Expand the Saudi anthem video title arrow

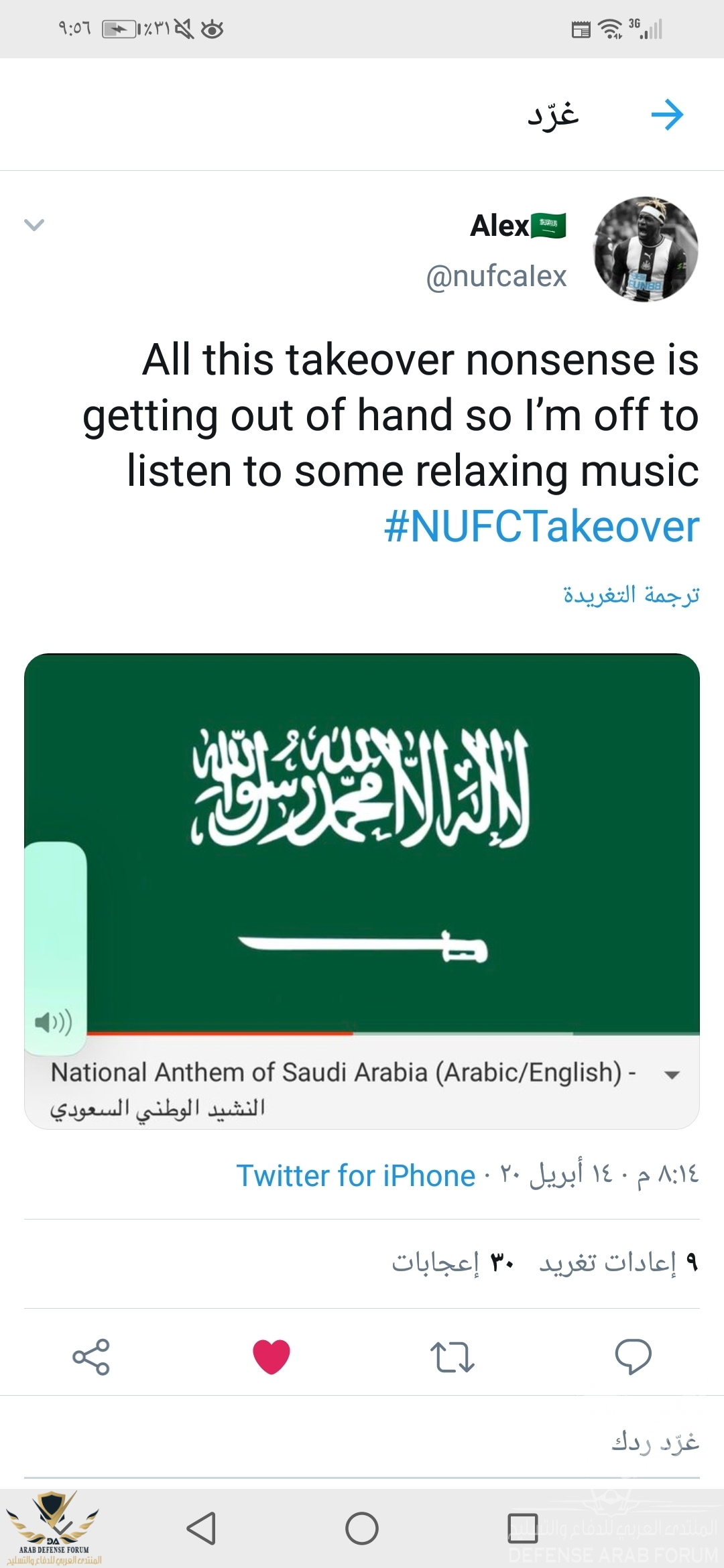pyautogui.click(x=671, y=1075)
